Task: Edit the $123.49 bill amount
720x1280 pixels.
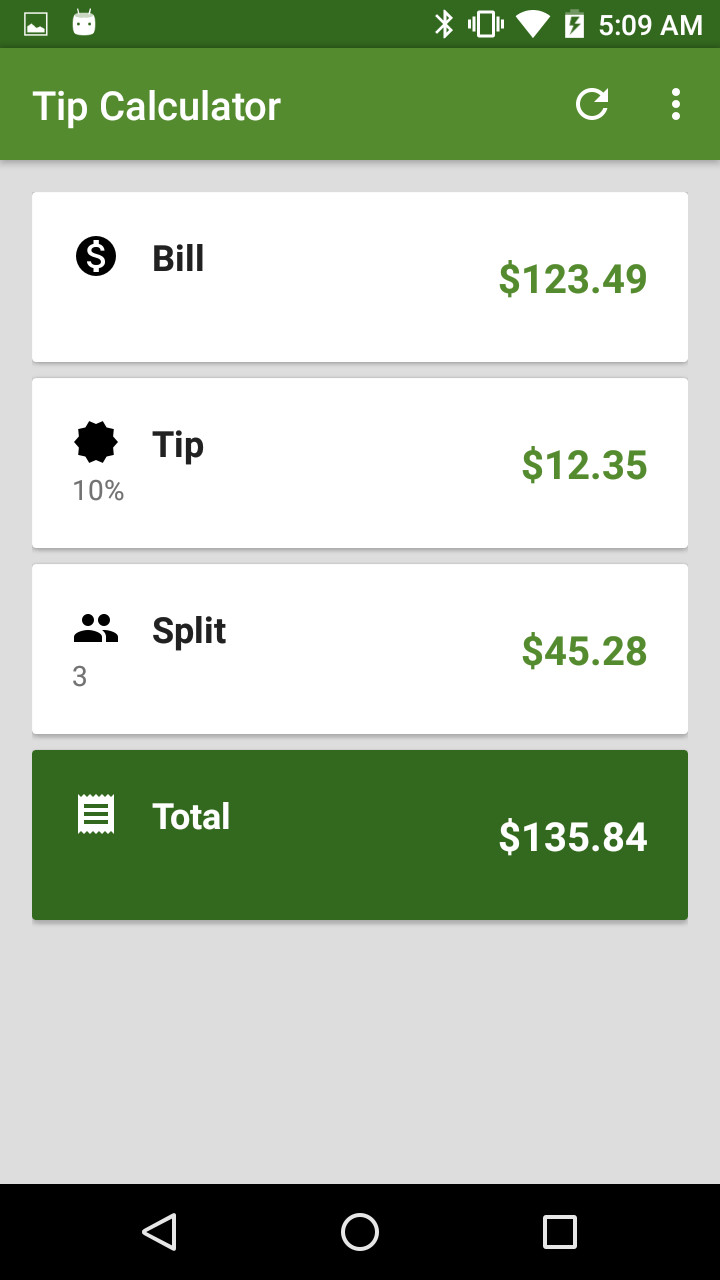Action: 573,279
